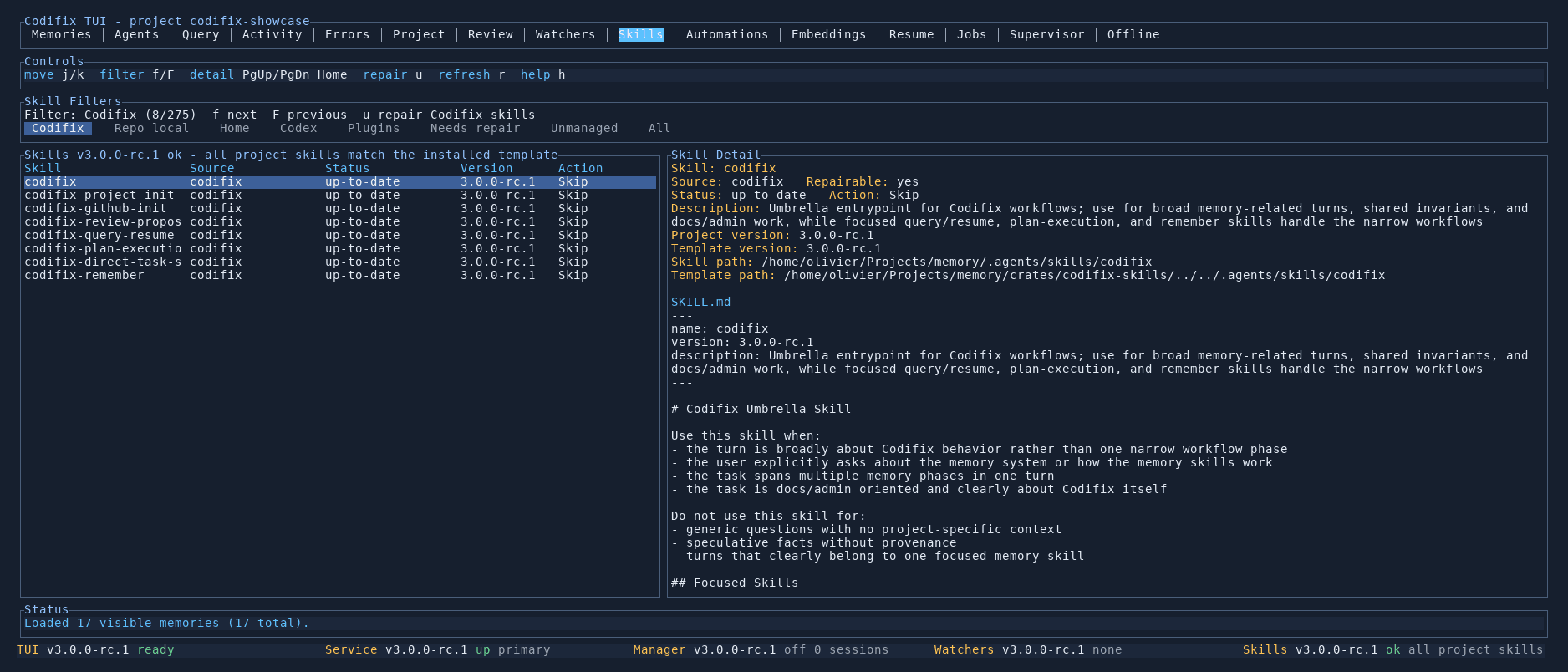Open the Agents tab
This screenshot has width=1568, height=672.
coord(136,34)
